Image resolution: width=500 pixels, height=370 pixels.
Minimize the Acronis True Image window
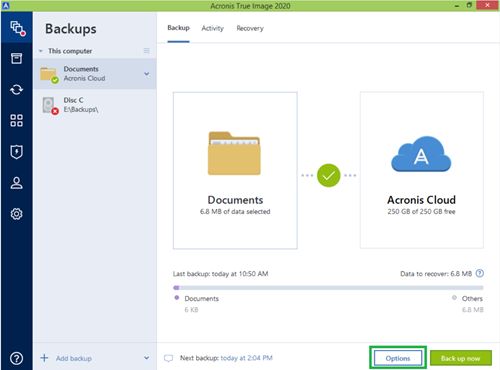(457, 5)
